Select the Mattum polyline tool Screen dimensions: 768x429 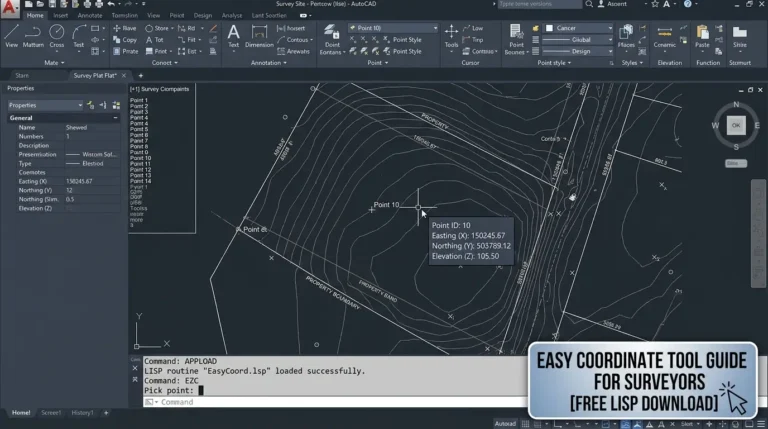[33, 37]
